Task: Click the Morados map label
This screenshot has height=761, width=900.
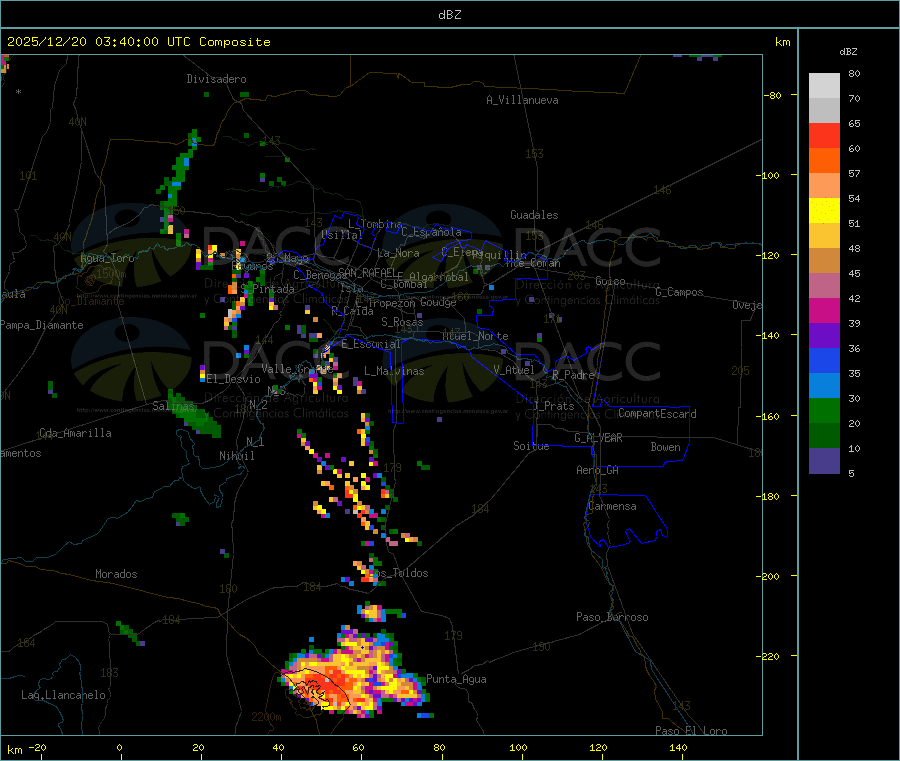Action: [116, 575]
